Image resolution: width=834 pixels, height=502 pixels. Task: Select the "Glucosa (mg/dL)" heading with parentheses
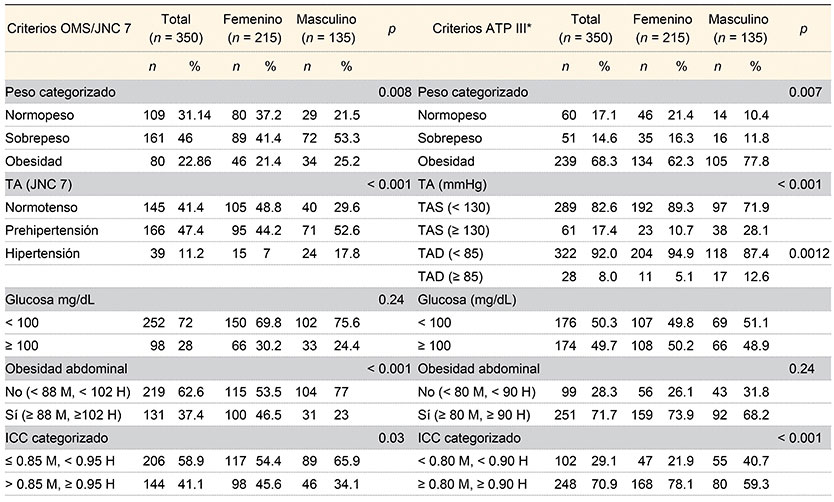(x=465, y=299)
